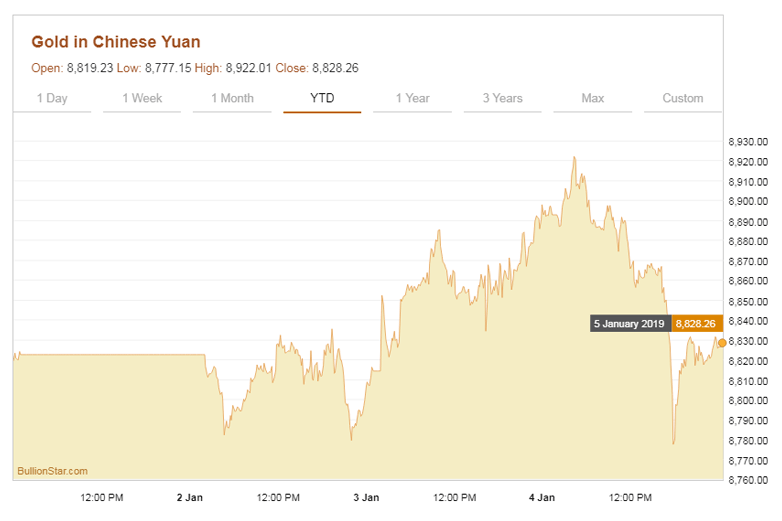Click the BullionStar.com watermark link

tap(52, 470)
